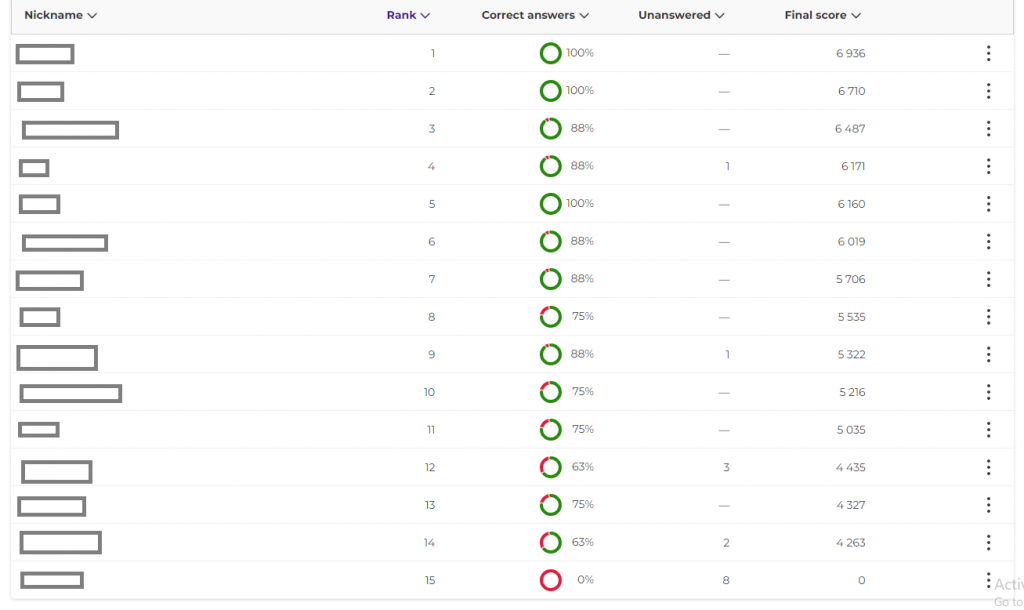This screenshot has width=1024, height=610.
Task: Open kebab menu for rank 11 row
Action: point(988,430)
